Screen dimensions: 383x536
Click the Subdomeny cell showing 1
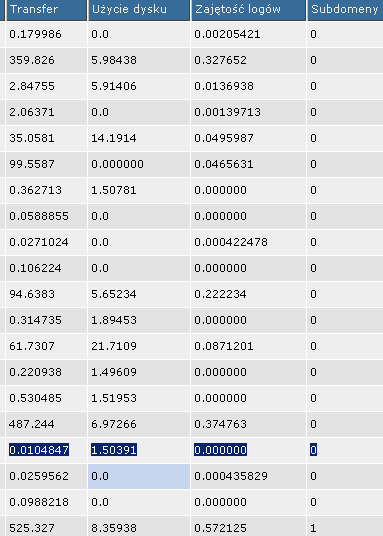313,528
